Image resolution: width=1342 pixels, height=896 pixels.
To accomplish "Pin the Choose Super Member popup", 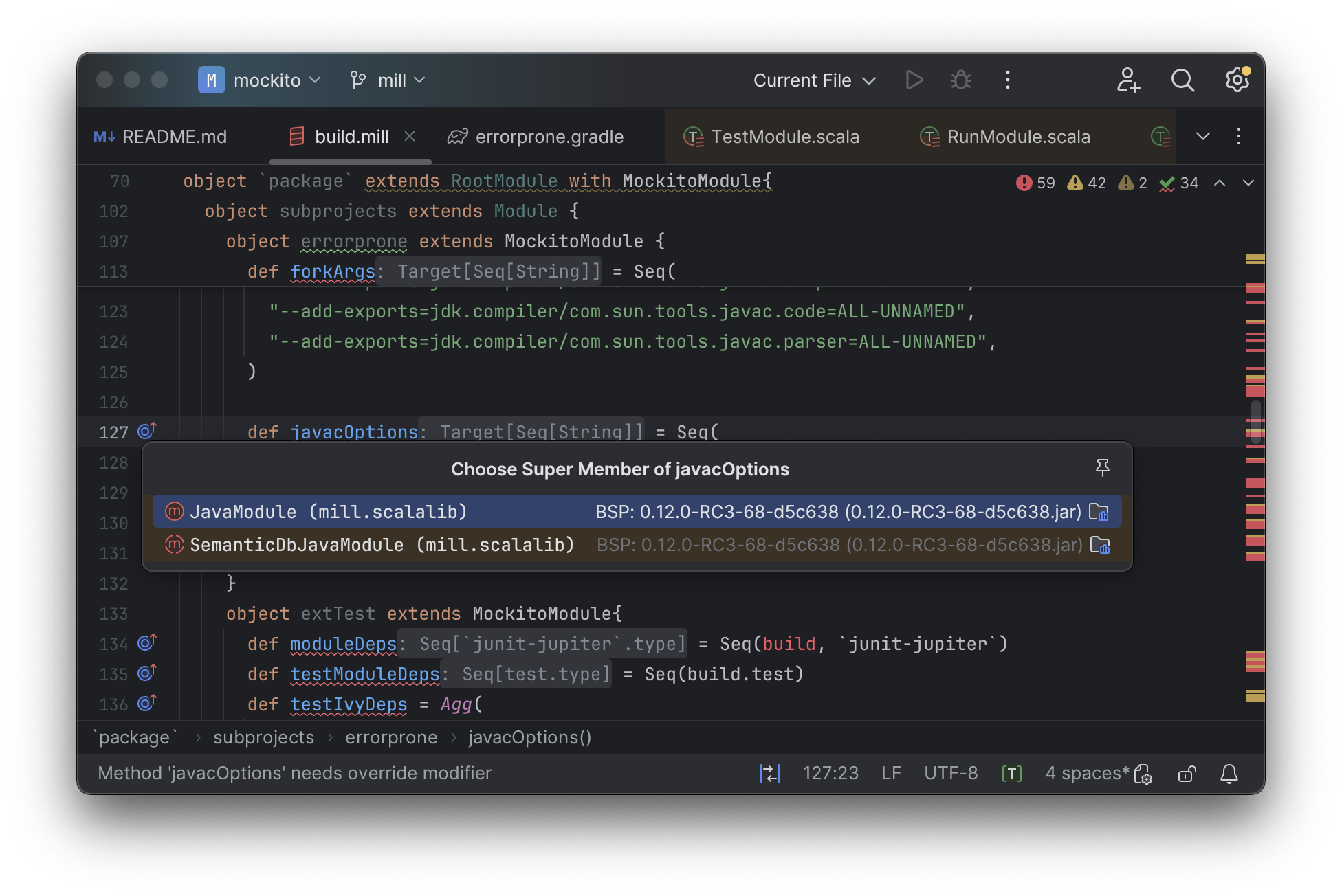I will pos(1103,467).
